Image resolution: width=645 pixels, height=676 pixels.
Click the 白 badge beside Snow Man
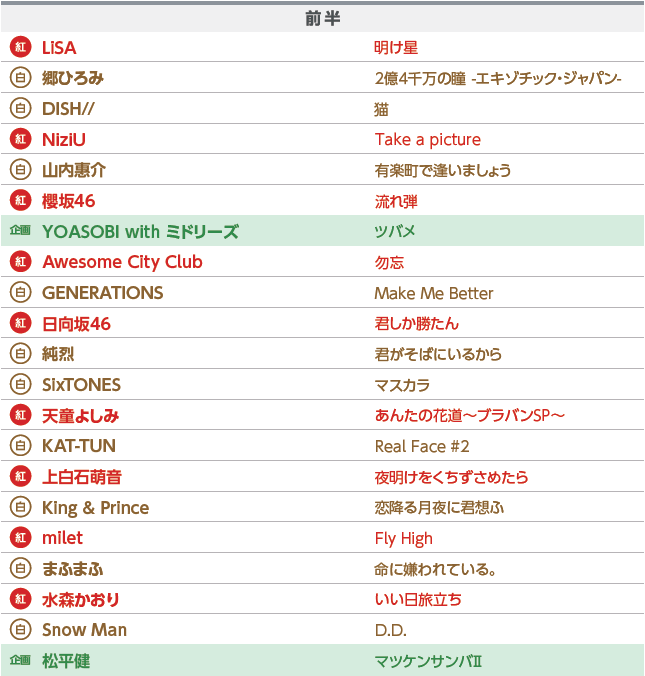tap(20, 629)
